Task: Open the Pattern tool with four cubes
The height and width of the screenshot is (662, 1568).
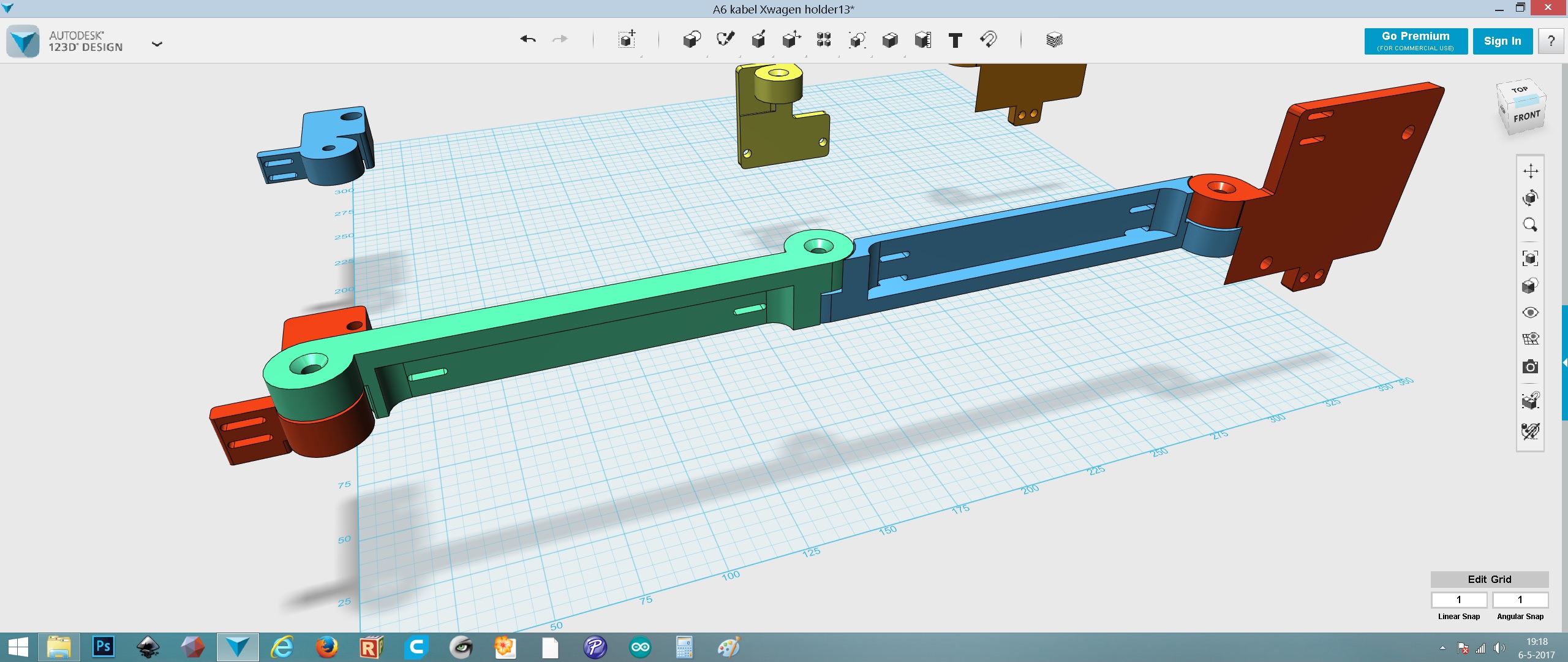Action: coord(824,40)
